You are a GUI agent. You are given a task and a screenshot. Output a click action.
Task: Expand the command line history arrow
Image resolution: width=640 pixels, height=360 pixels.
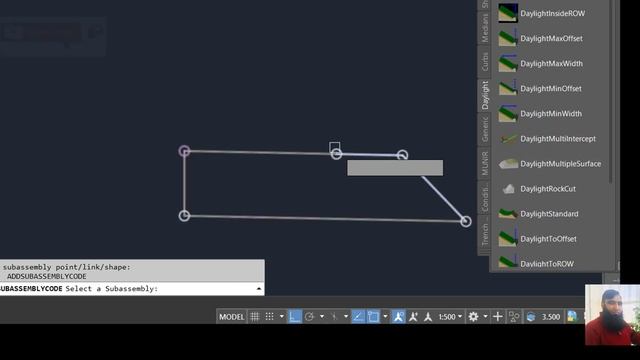[x=259, y=289]
